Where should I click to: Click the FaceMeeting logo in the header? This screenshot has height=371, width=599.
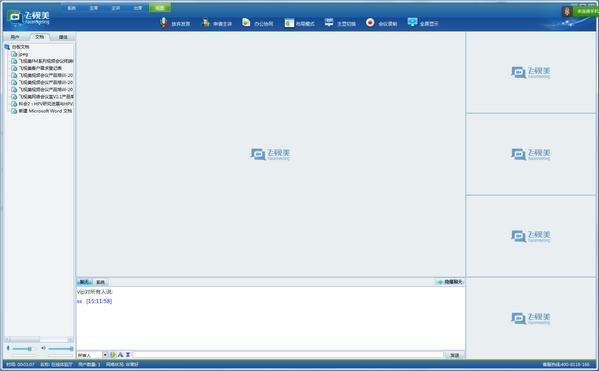tap(29, 18)
